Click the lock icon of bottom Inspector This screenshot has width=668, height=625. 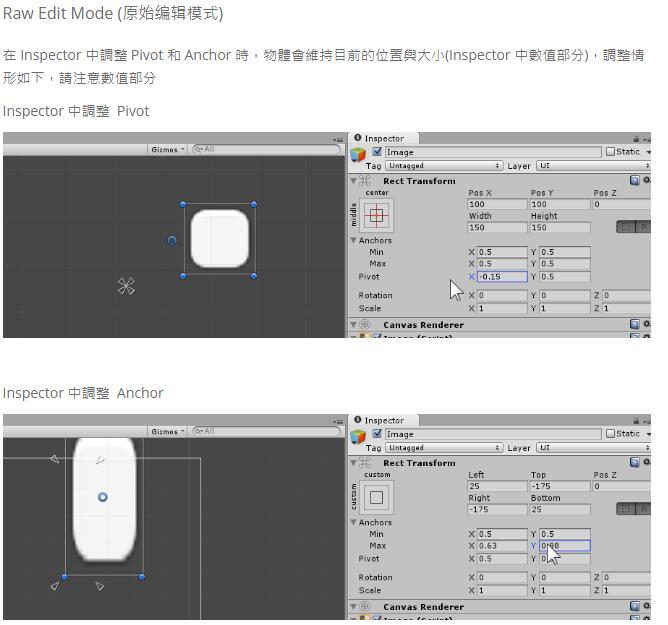[x=636, y=421]
